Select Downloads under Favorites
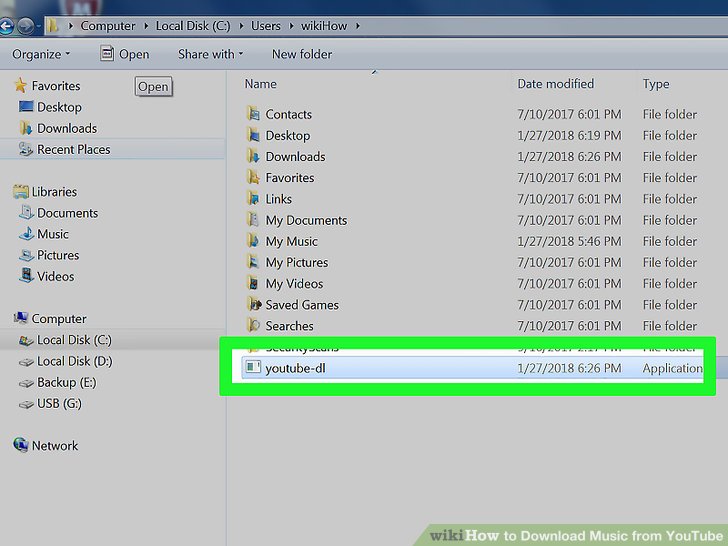Screen dimensions: 728x546 click(x=67, y=128)
